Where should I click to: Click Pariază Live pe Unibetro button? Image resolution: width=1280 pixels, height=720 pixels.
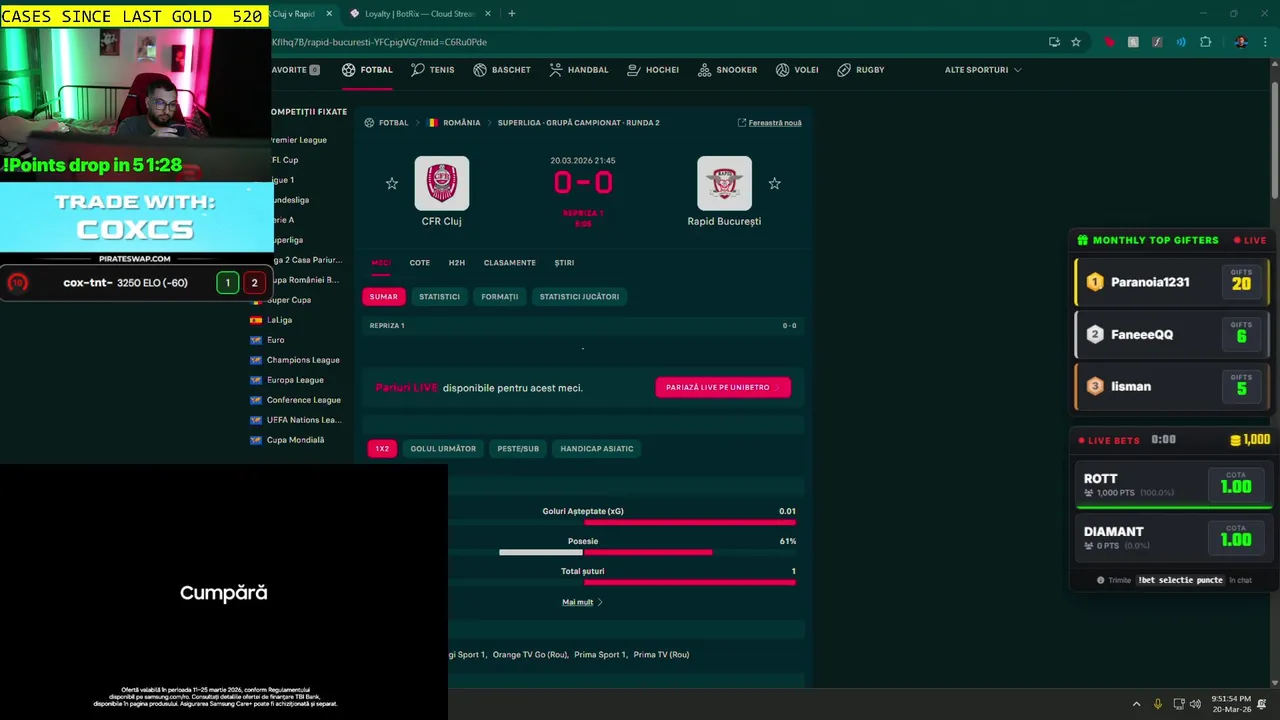pos(723,387)
